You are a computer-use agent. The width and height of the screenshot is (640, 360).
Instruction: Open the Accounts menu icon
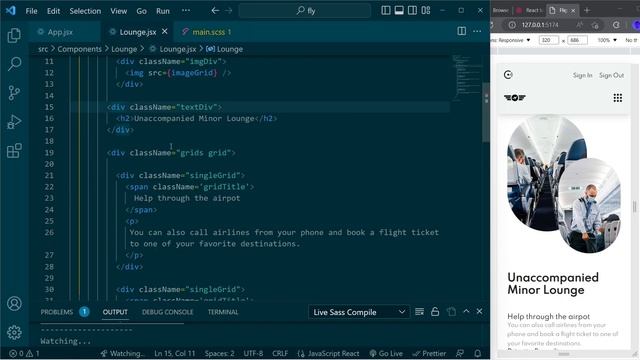click(14, 304)
